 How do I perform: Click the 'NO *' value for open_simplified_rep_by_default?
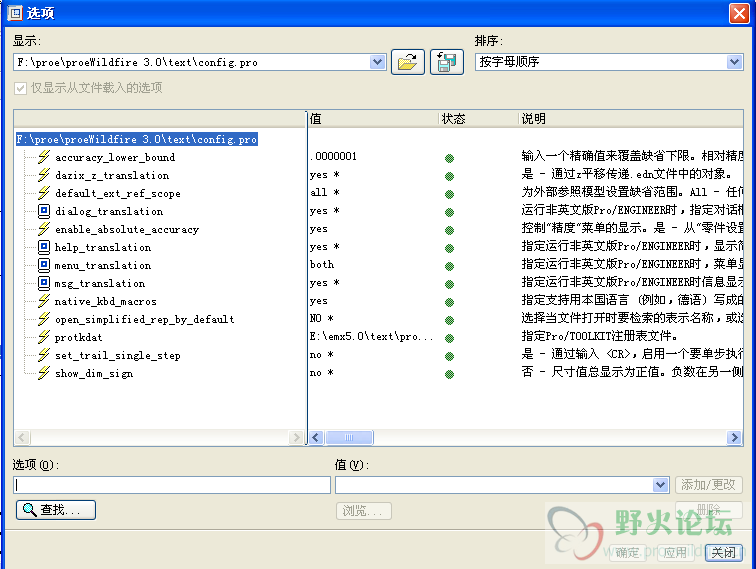pos(322,318)
